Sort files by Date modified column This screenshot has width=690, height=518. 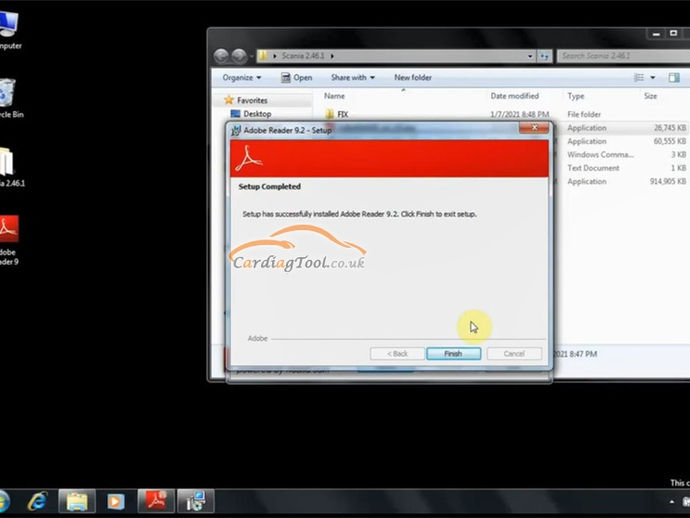tap(514, 96)
